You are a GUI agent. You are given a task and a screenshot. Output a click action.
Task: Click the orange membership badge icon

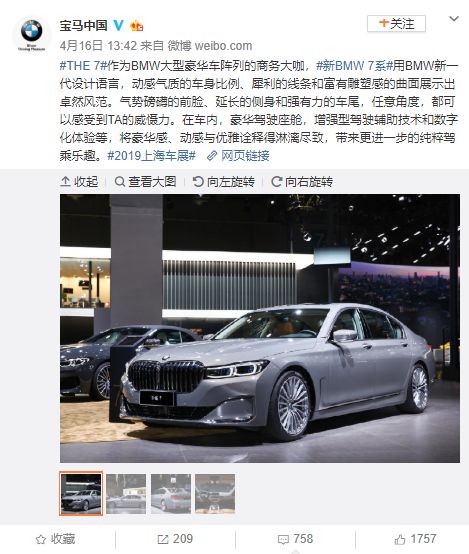[x=136, y=25]
